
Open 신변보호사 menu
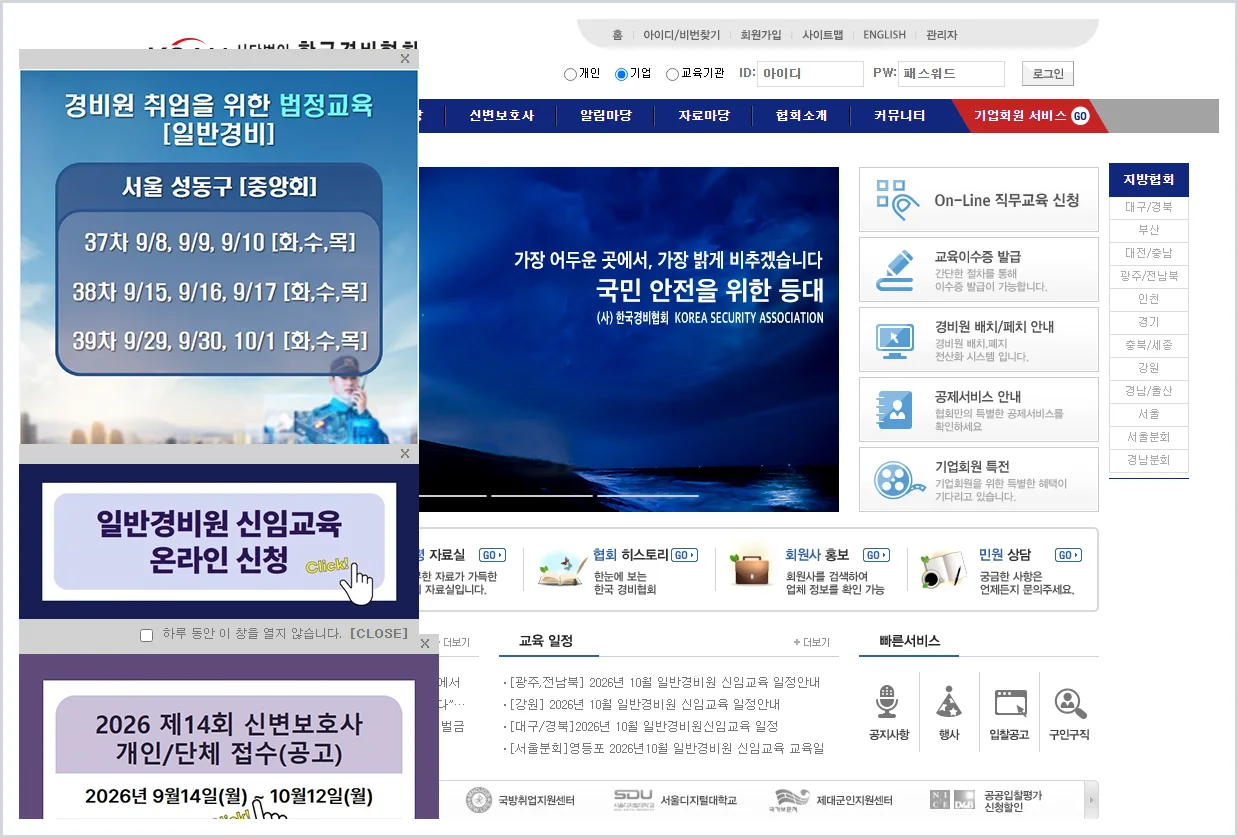[x=502, y=116]
